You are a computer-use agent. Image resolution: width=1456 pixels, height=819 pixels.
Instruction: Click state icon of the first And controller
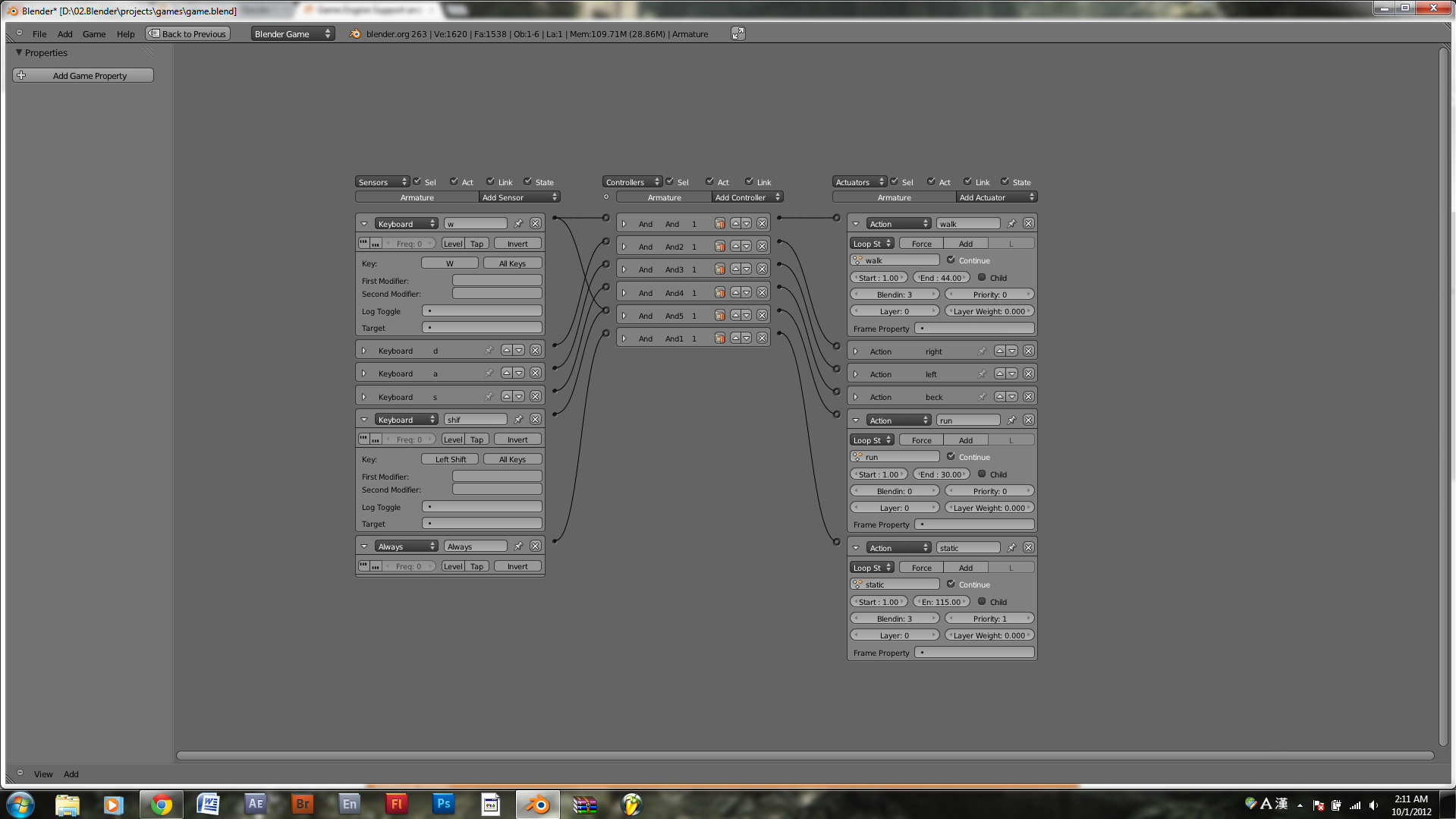click(719, 223)
